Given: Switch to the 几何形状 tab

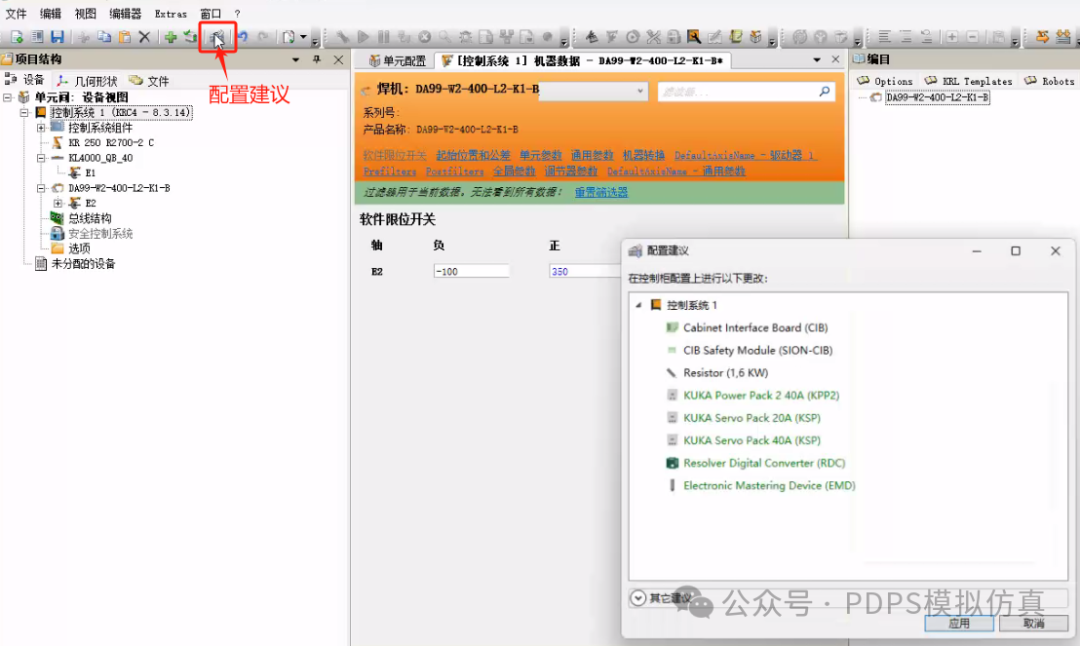Looking at the screenshot, I should (87, 81).
